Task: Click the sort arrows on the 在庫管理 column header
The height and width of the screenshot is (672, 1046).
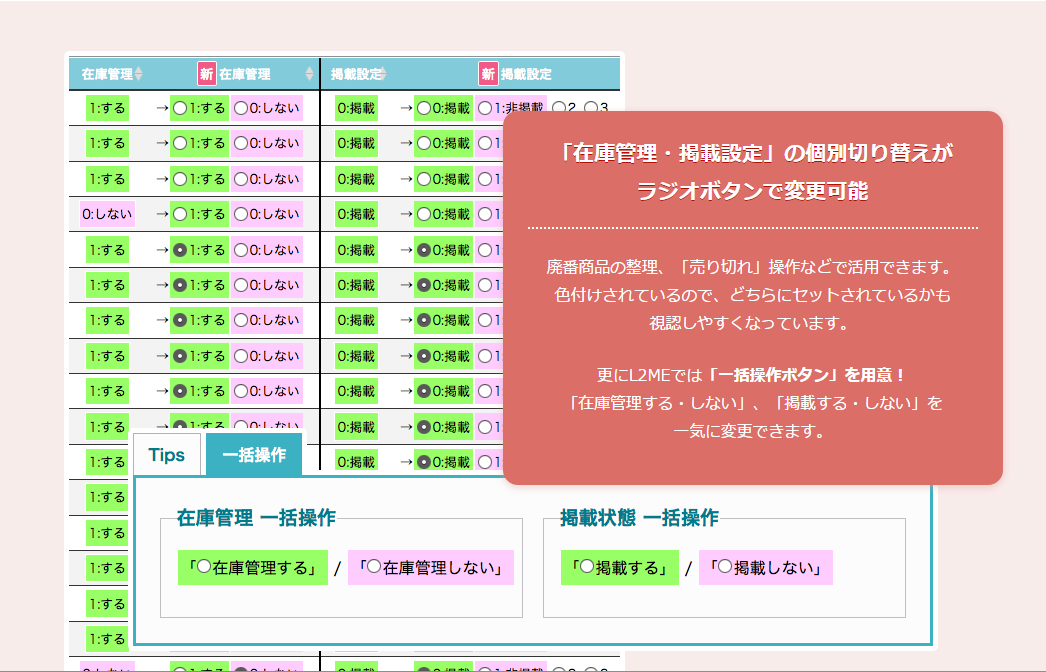Action: click(x=137, y=72)
